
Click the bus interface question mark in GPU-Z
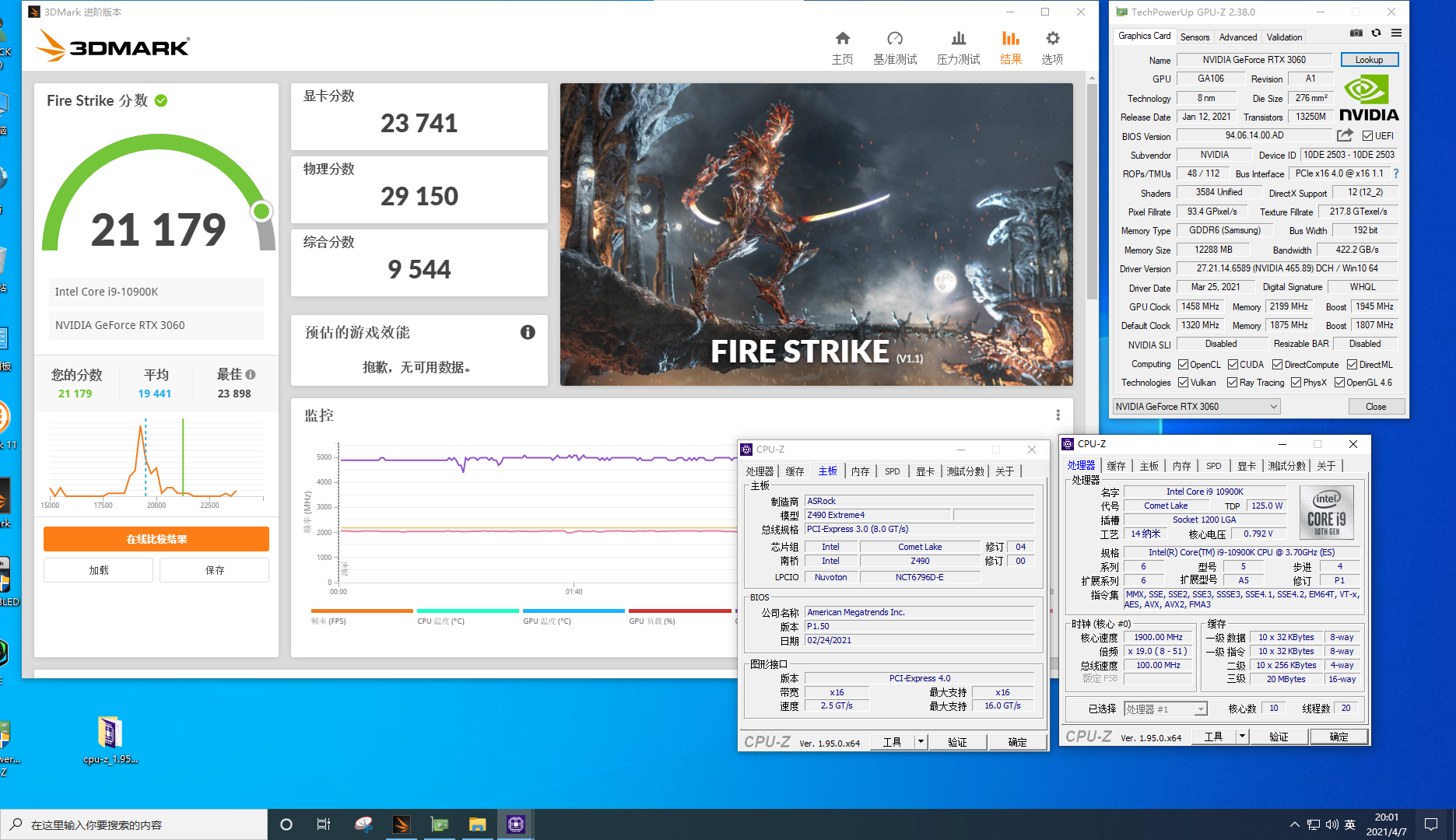[x=1395, y=173]
